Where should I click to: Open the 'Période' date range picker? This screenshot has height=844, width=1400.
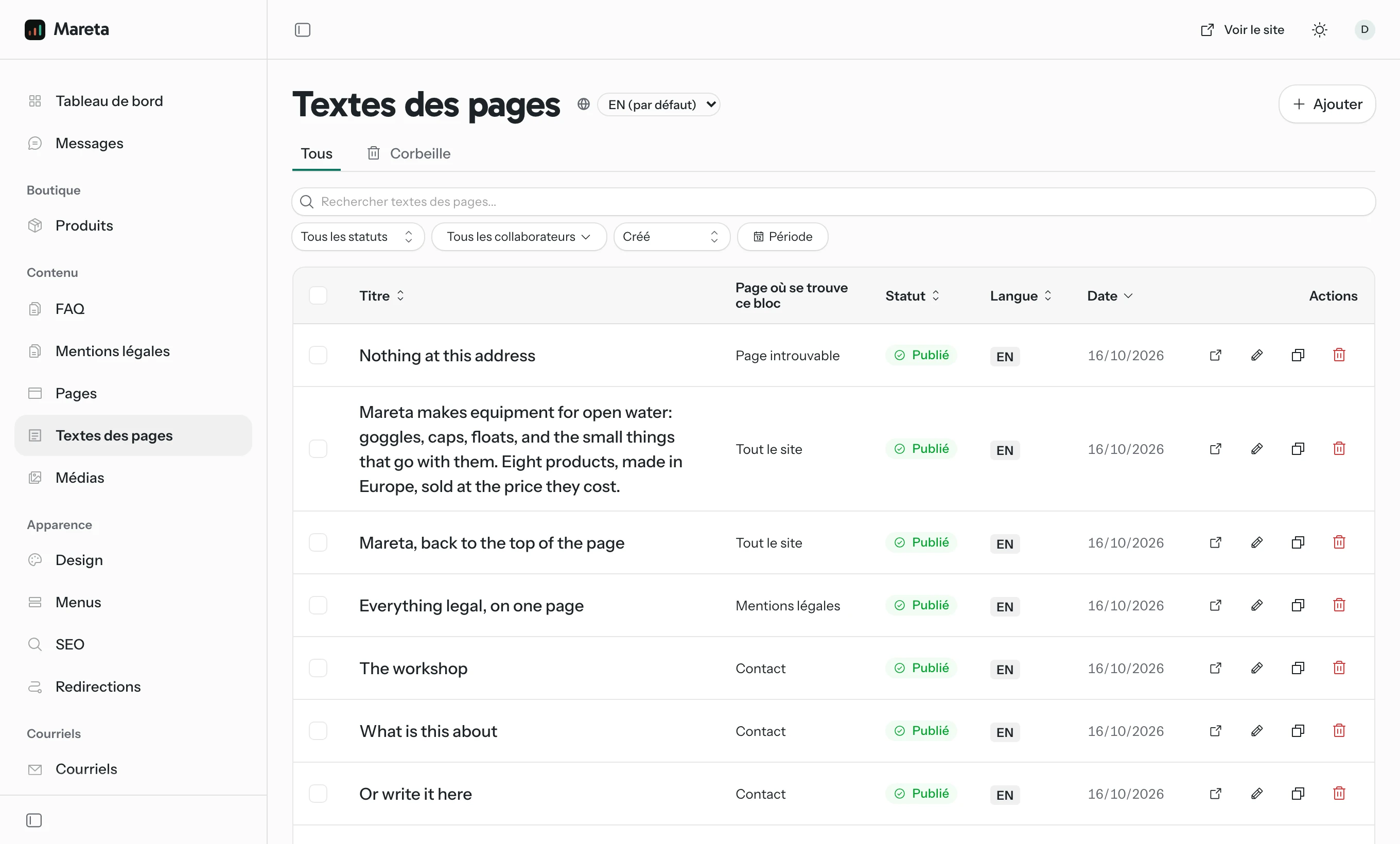782,237
